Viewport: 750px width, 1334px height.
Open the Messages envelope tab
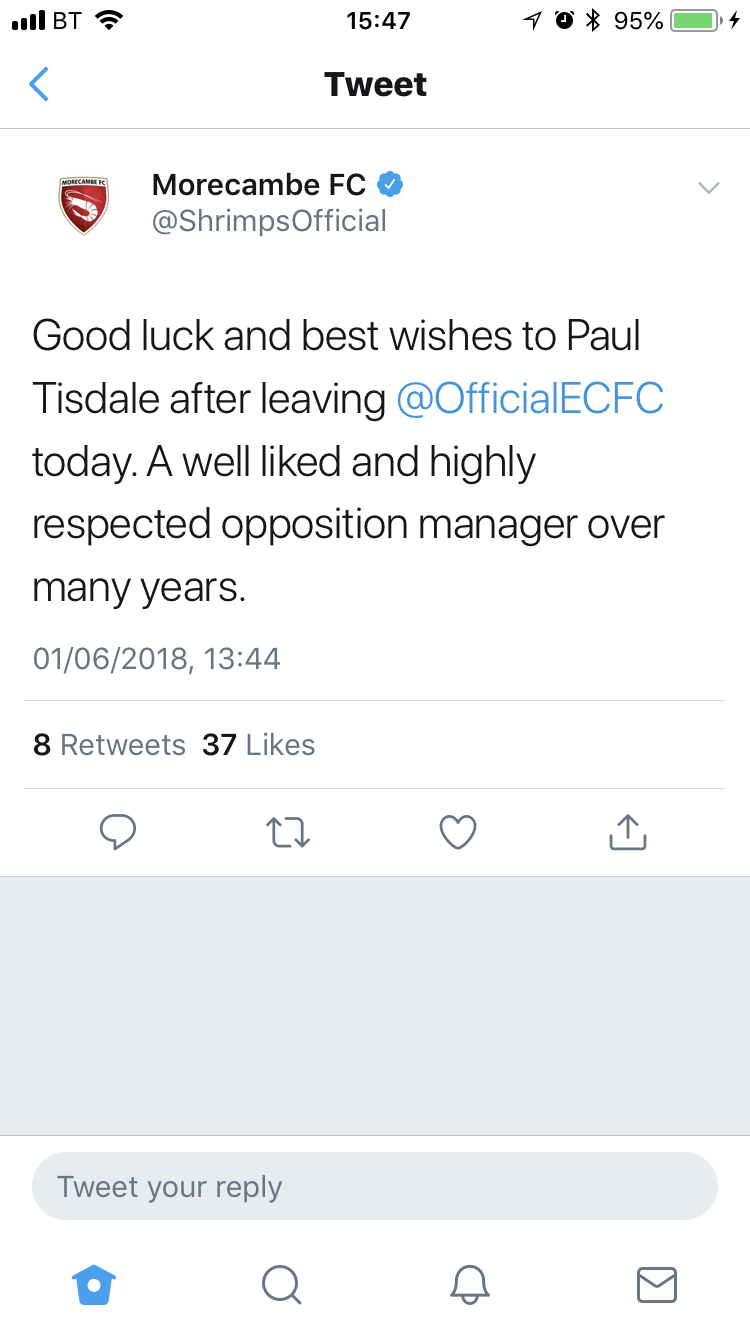[657, 1284]
